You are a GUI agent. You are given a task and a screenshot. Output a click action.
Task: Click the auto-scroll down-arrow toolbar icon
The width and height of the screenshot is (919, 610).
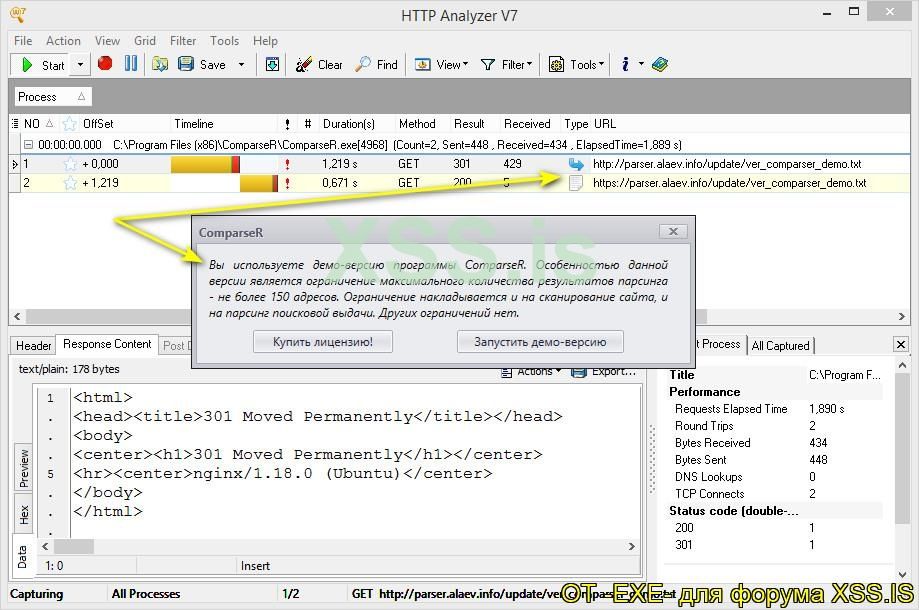coord(273,64)
